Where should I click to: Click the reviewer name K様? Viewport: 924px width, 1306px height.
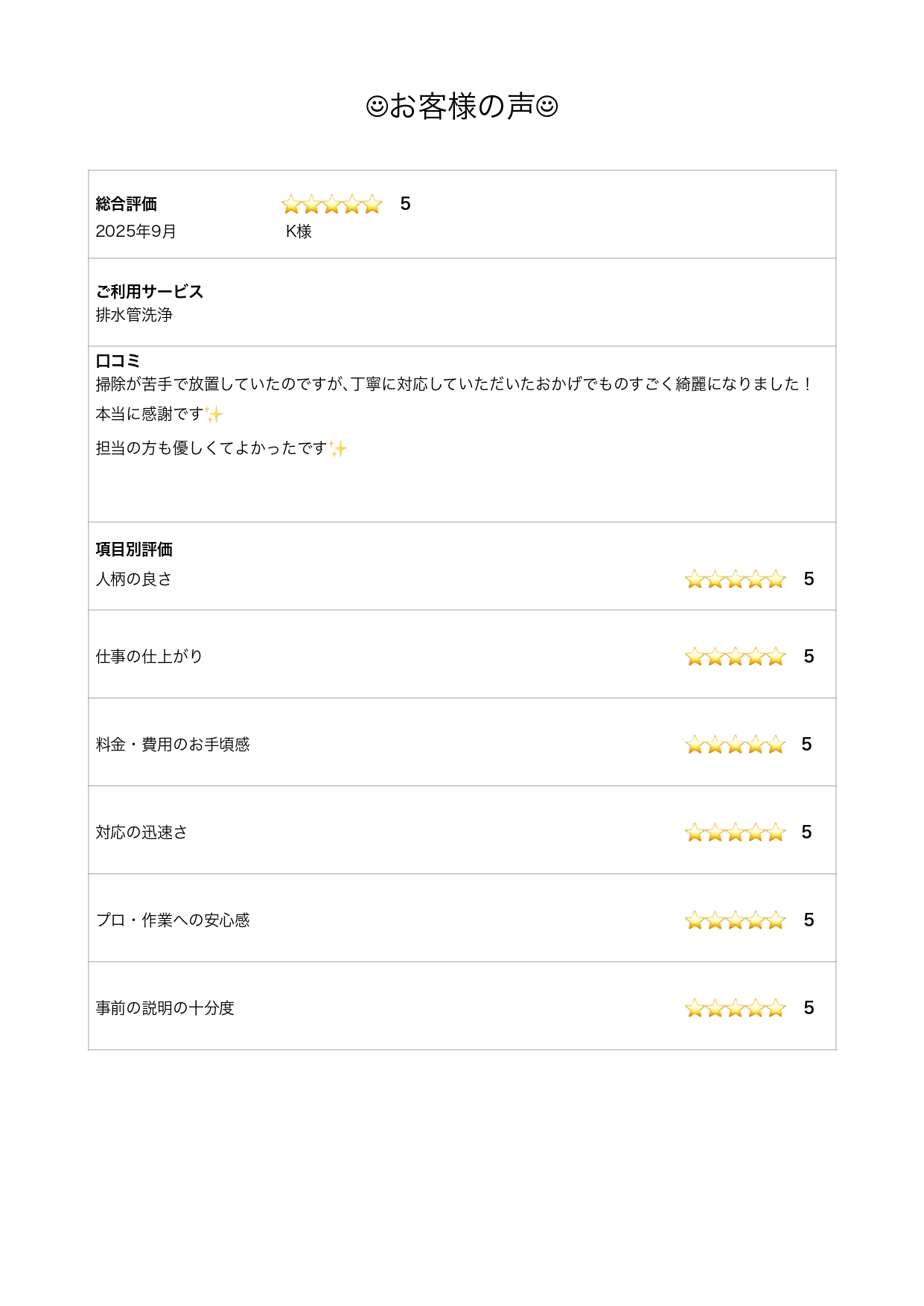tap(299, 232)
